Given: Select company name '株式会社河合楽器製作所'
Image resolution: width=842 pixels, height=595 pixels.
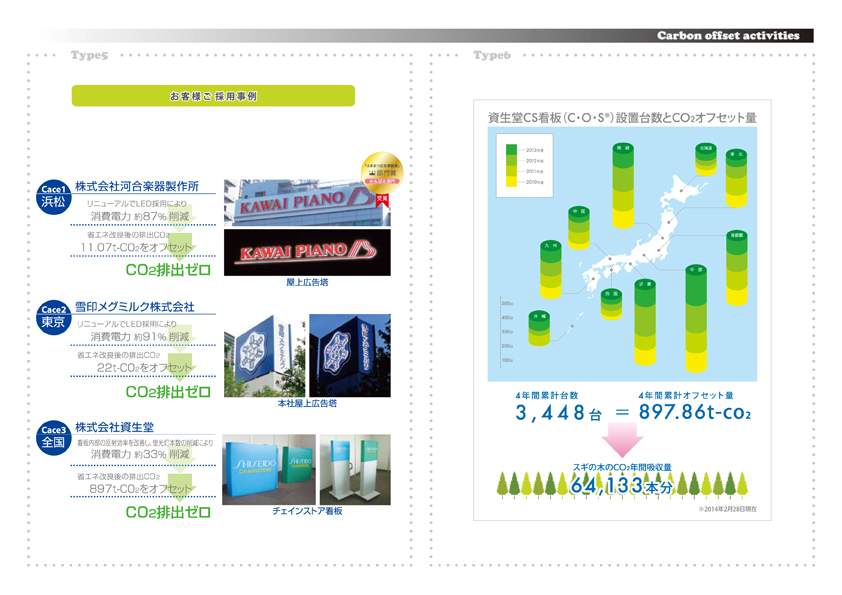Looking at the screenshot, I should [x=137, y=186].
